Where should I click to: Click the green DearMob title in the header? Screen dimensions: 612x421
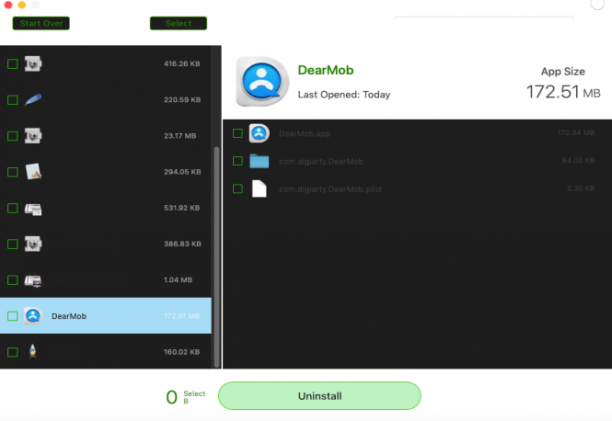(326, 70)
